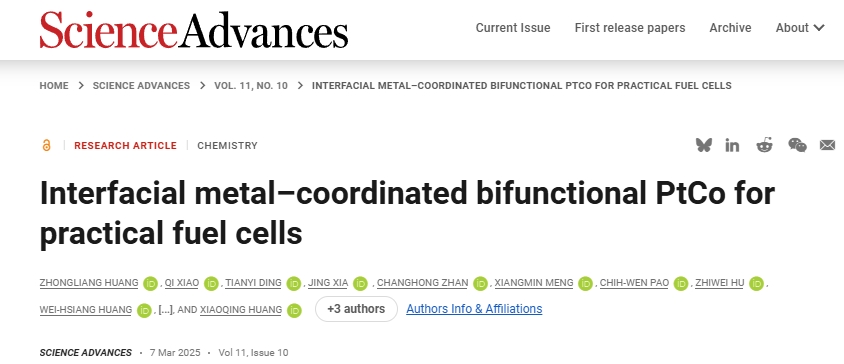The image size is (844, 364).
Task: Click the HOME breadcrumb link
Action: pyautogui.click(x=54, y=86)
